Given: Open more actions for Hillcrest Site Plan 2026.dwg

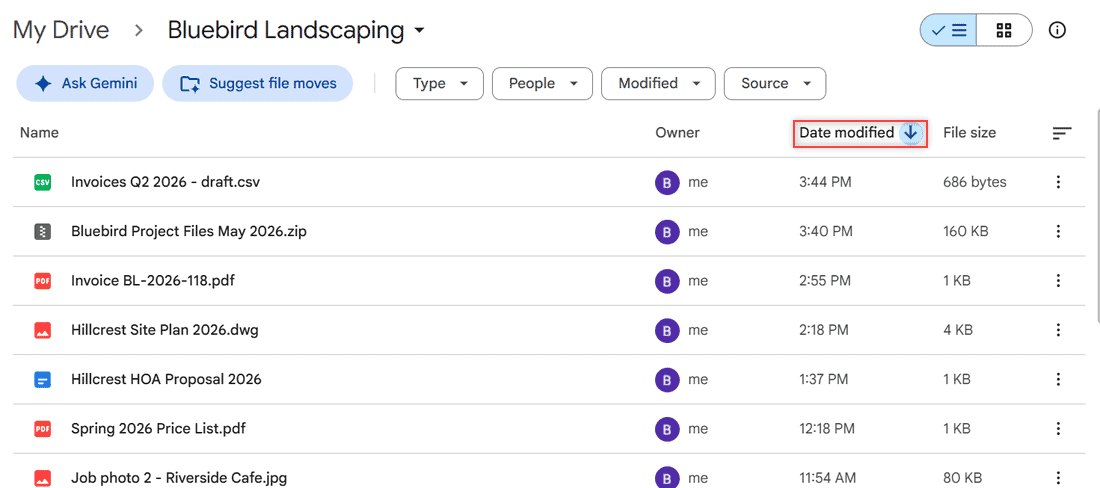Looking at the screenshot, I should coord(1058,330).
